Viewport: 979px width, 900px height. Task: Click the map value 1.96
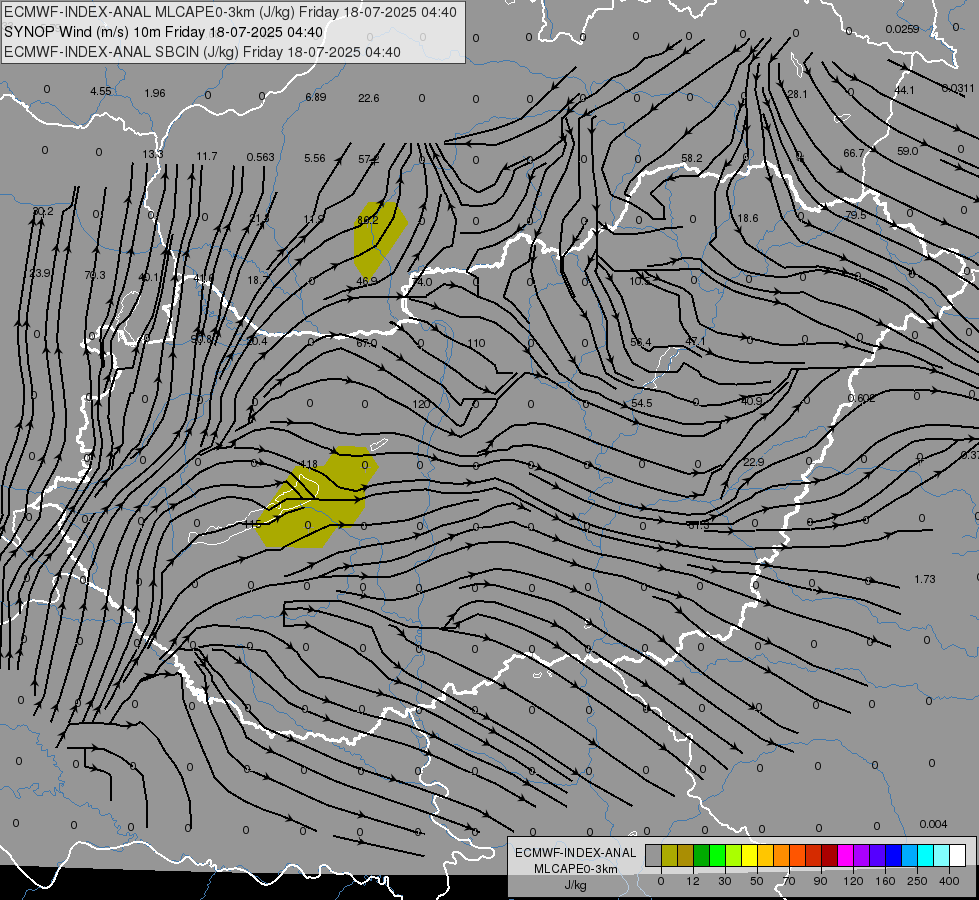(155, 93)
